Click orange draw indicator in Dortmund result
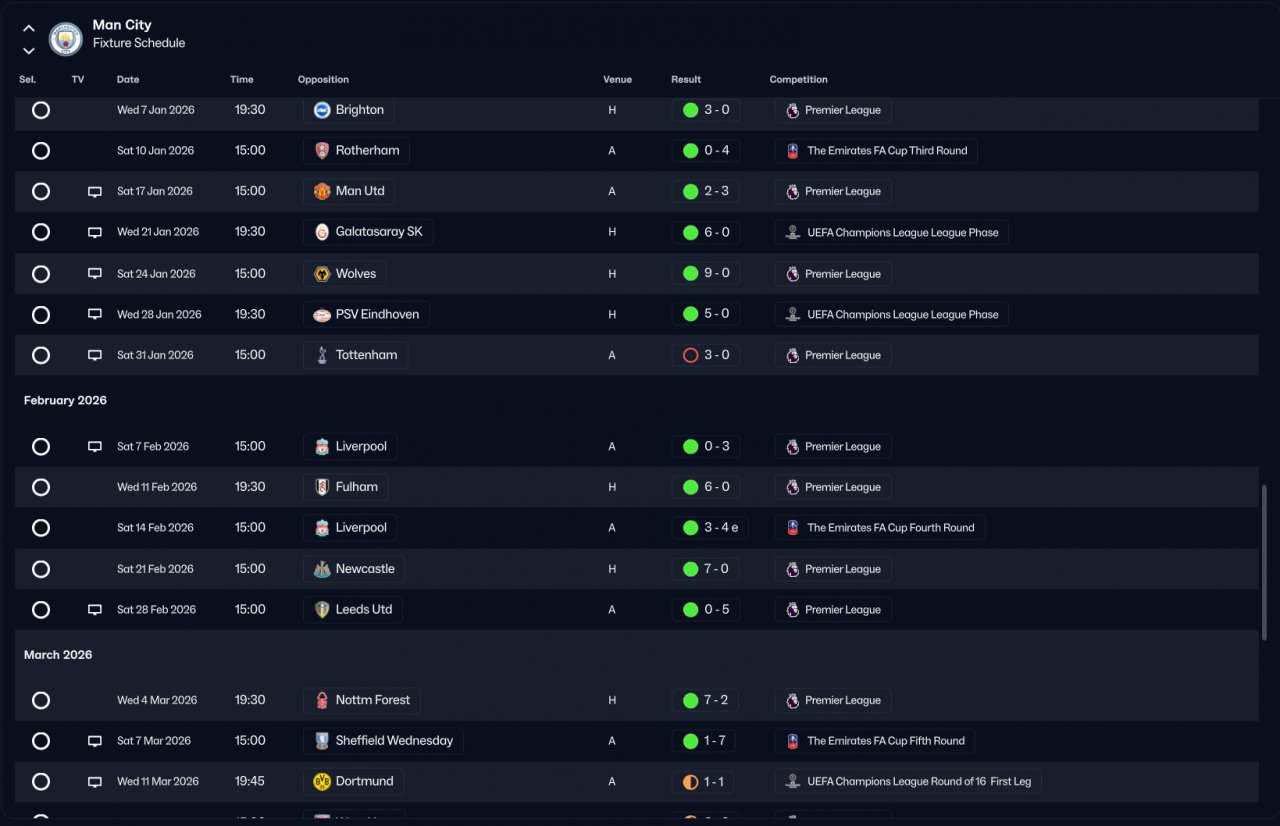Viewport: 1280px width, 826px height. (690, 782)
